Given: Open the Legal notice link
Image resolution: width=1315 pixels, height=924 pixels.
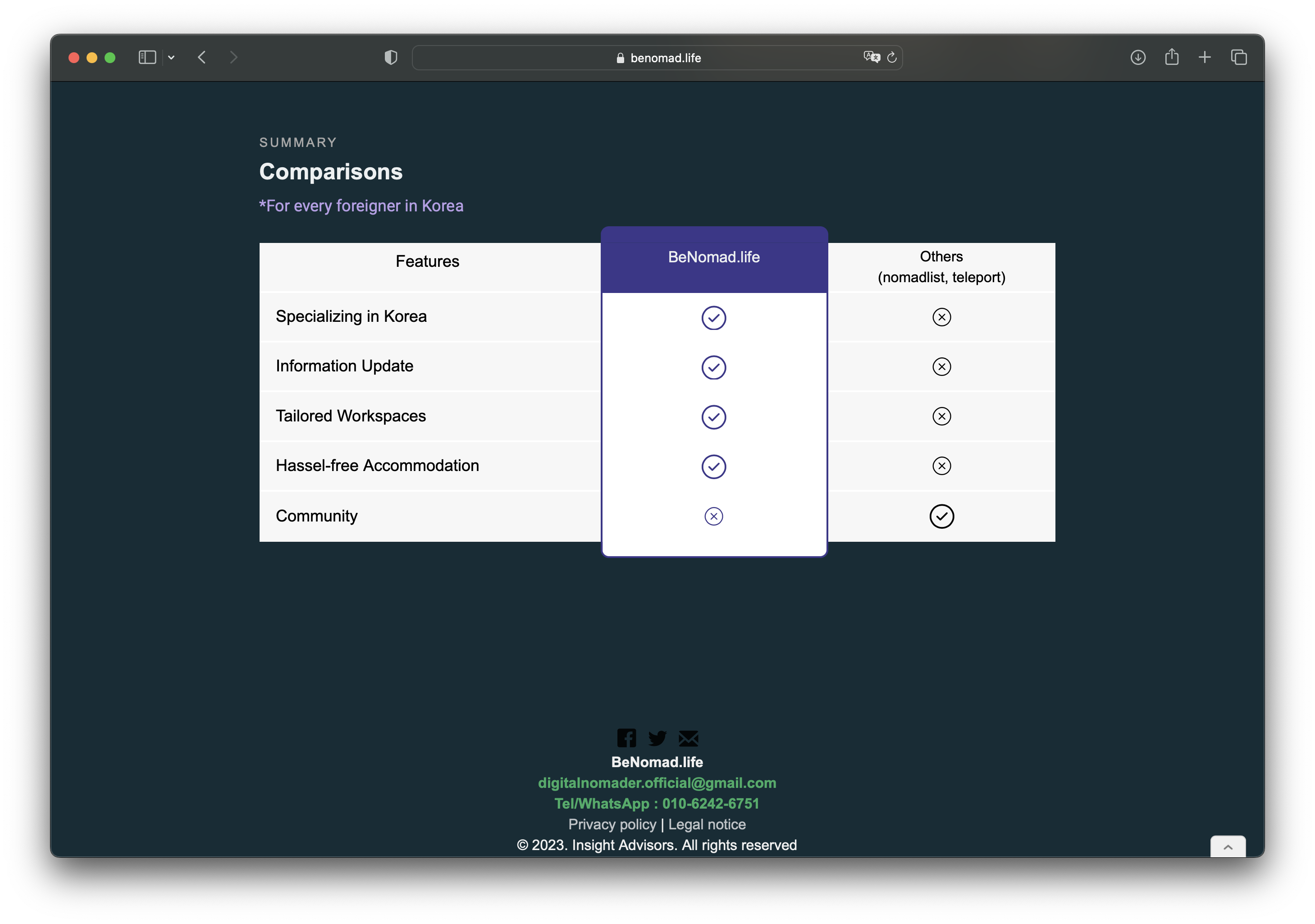Looking at the screenshot, I should tap(707, 824).
